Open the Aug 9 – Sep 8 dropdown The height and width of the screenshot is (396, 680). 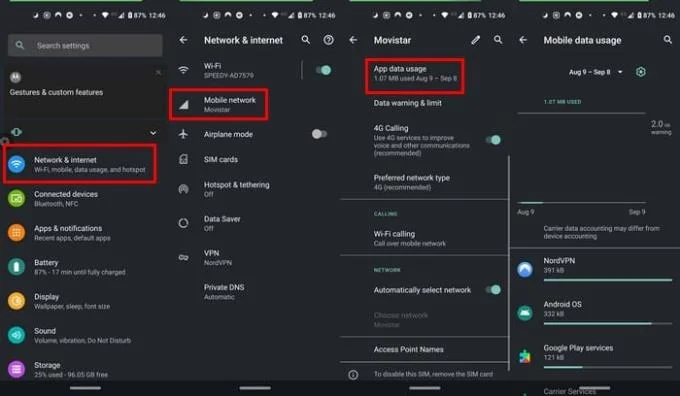(595, 72)
